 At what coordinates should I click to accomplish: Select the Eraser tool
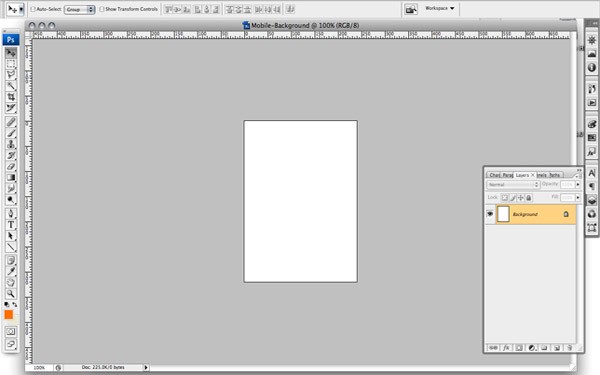[11, 166]
